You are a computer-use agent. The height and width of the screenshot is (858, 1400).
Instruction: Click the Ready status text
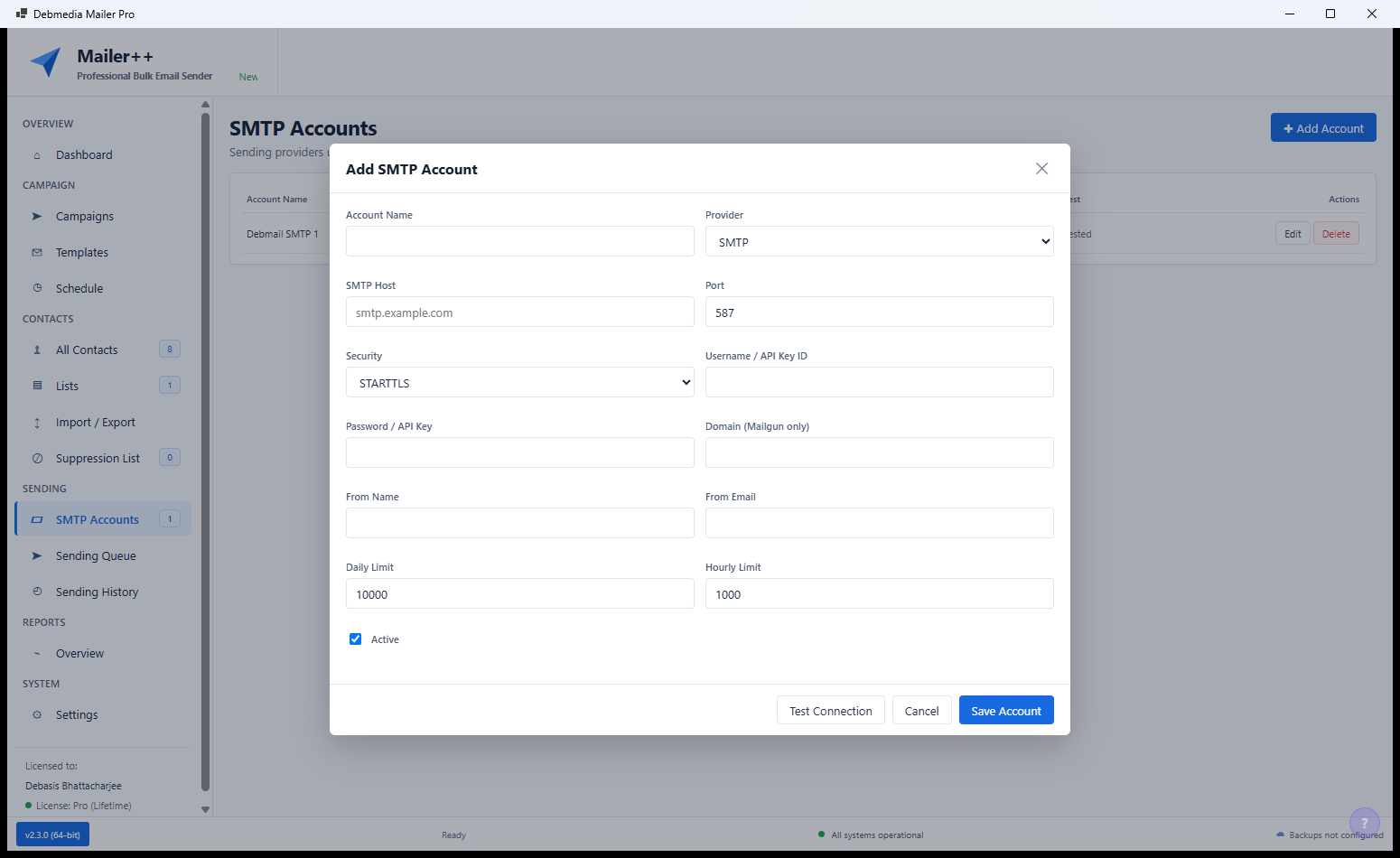click(453, 835)
